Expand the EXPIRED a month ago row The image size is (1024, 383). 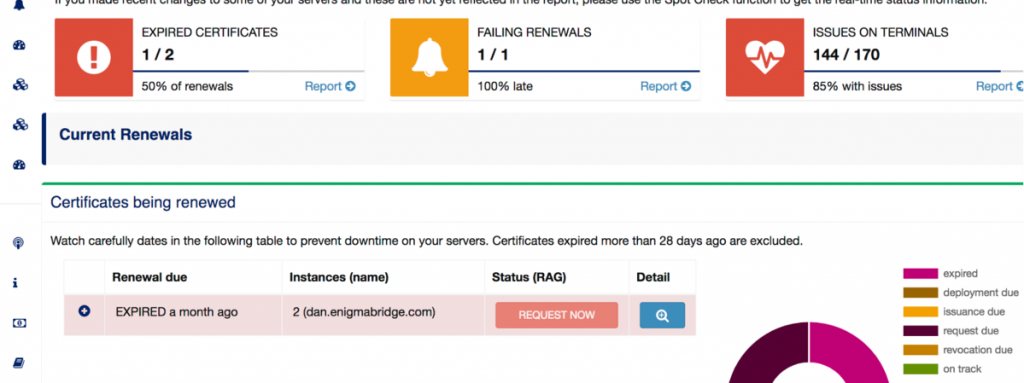tap(84, 312)
